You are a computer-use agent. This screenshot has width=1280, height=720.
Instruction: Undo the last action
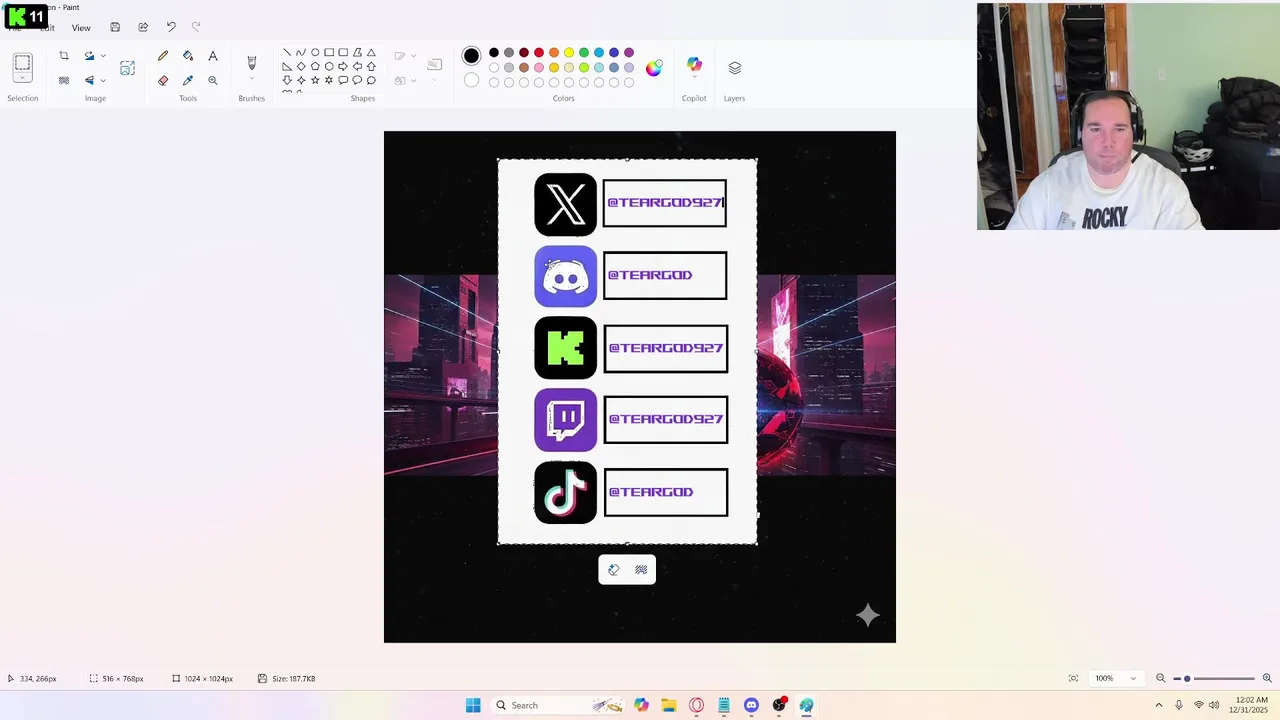pos(171,27)
